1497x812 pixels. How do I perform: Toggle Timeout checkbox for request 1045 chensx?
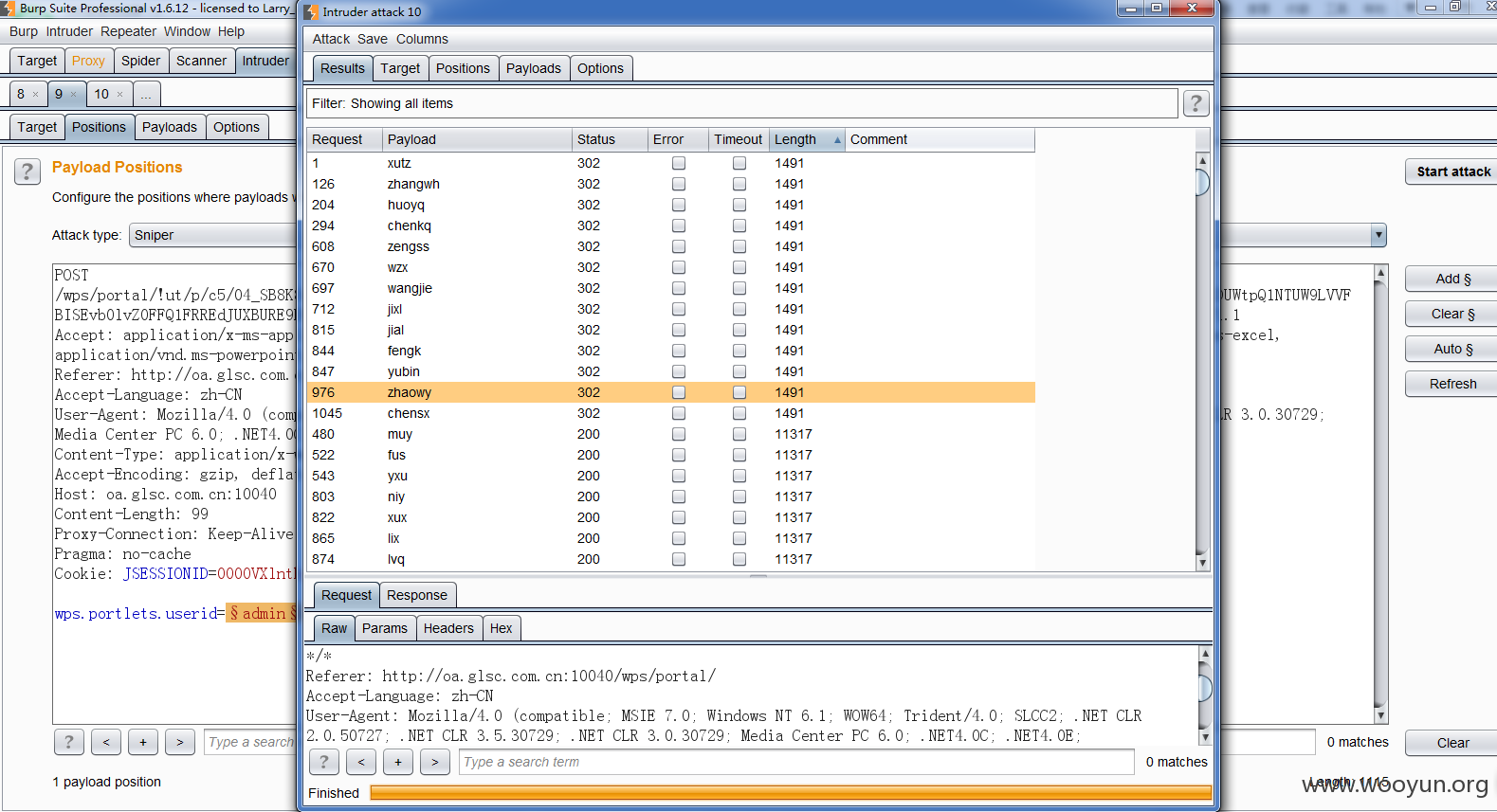(x=739, y=413)
